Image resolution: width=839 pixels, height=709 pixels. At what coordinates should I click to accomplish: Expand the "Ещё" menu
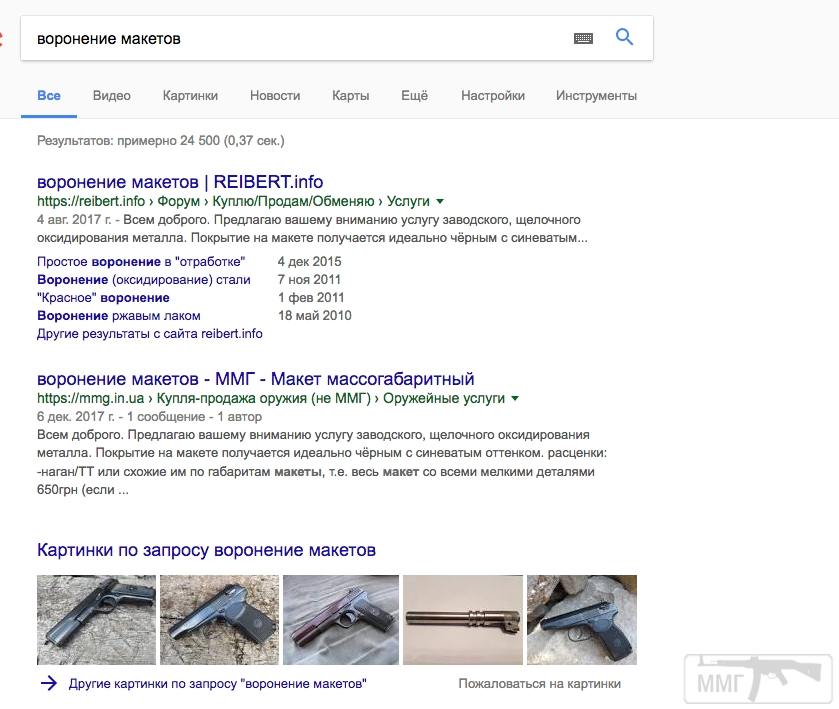point(414,96)
